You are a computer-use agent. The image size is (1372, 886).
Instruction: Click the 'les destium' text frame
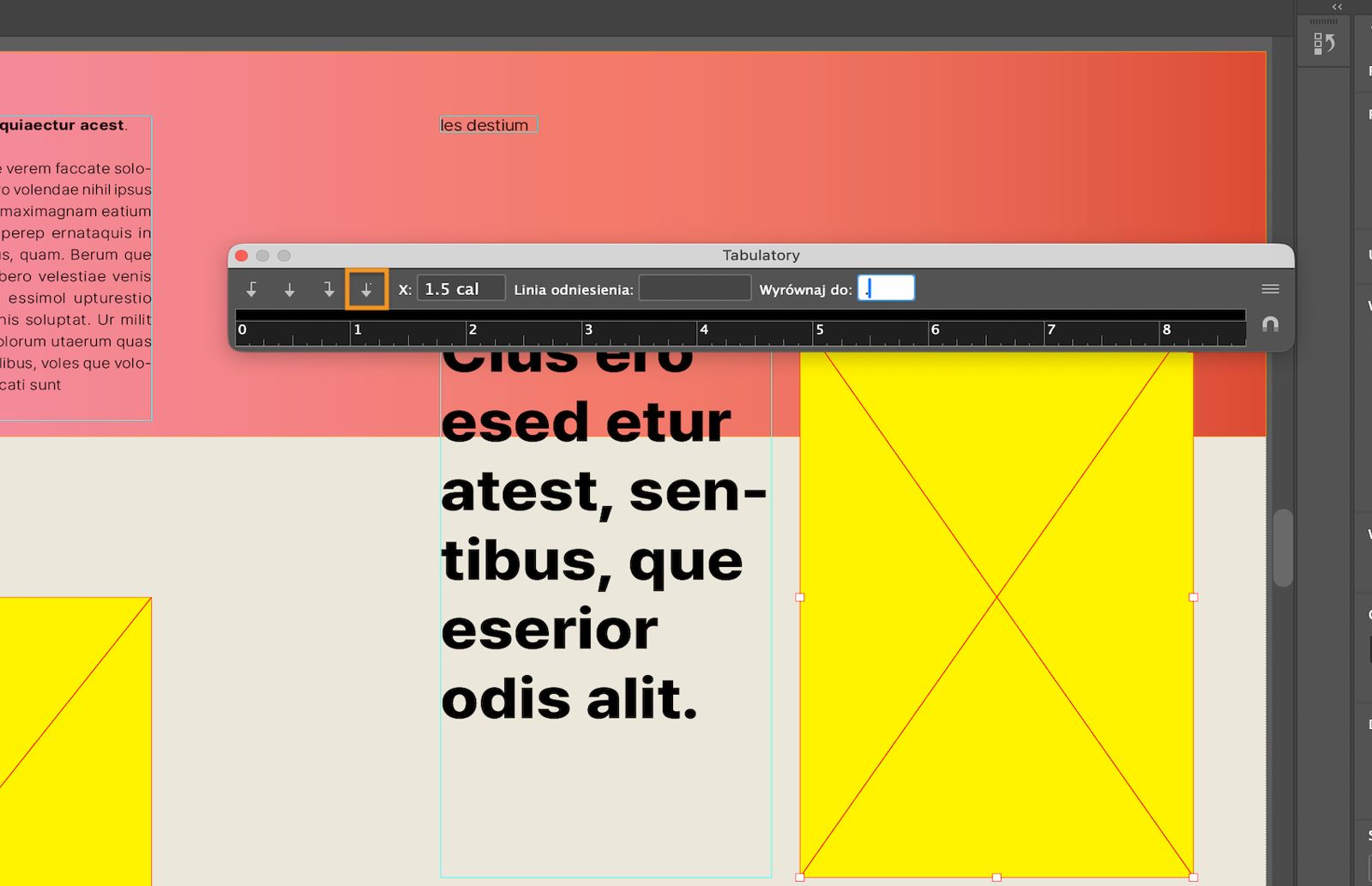(x=489, y=125)
